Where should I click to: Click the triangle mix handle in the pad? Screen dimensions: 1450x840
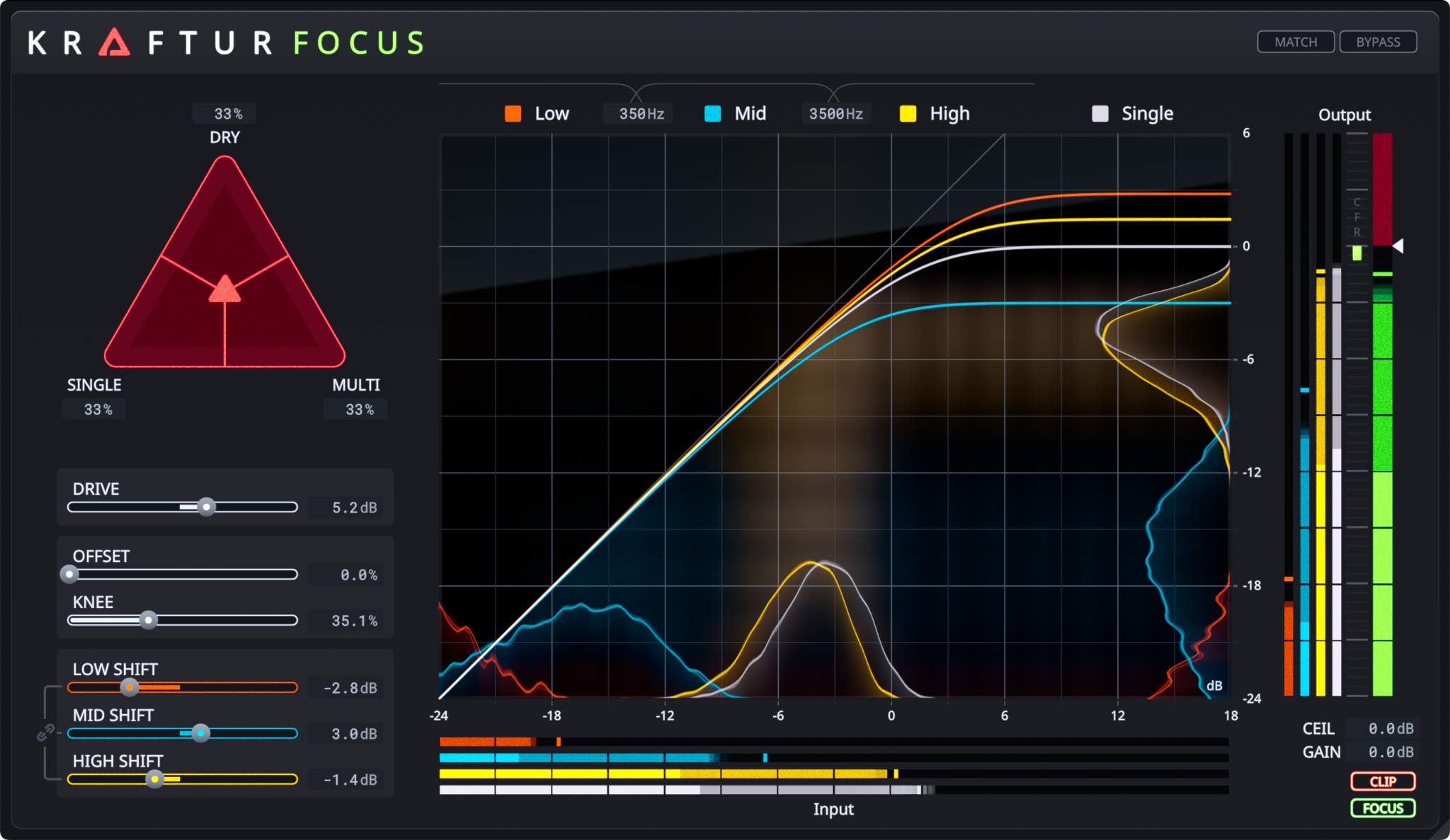[224, 289]
